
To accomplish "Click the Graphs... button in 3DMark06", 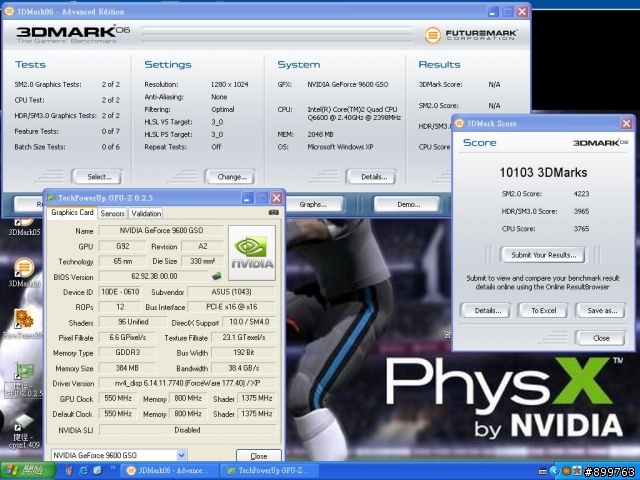I will (313, 204).
